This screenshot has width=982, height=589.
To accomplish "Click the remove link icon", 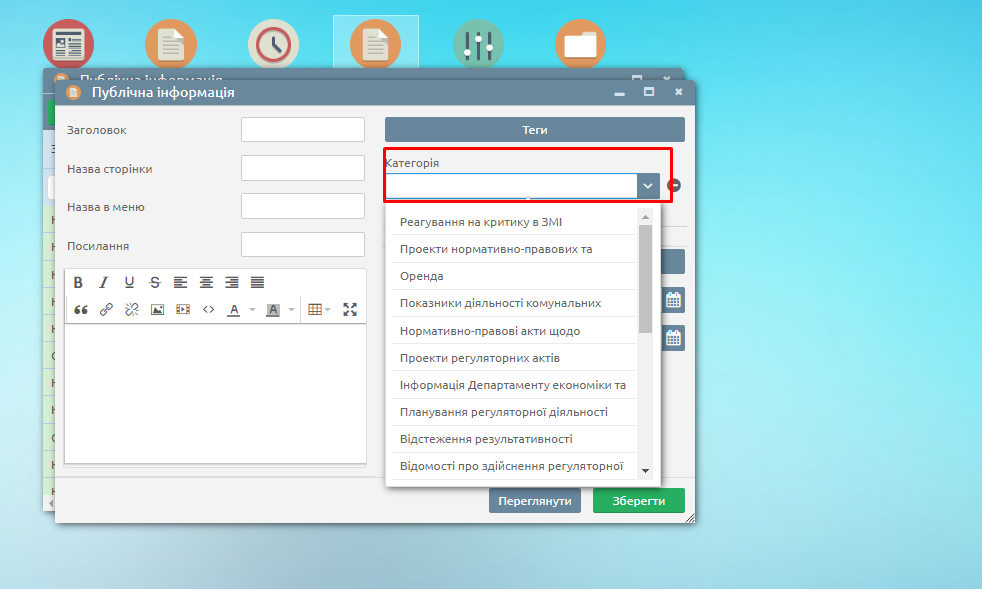I will coord(131,310).
